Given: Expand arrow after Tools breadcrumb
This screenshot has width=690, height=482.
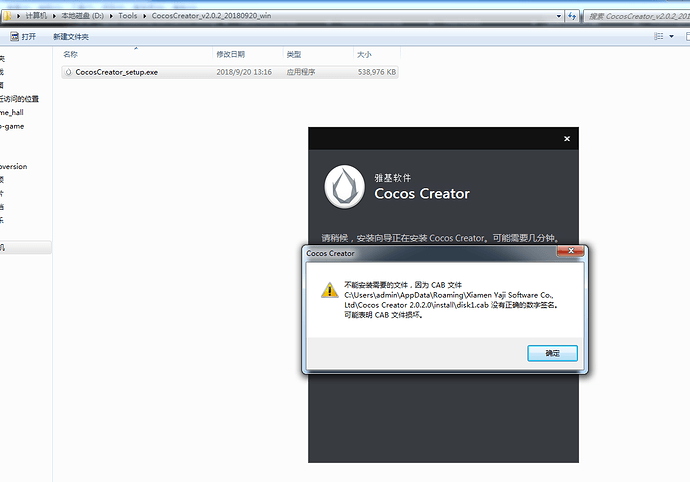Looking at the screenshot, I should click(x=144, y=16).
